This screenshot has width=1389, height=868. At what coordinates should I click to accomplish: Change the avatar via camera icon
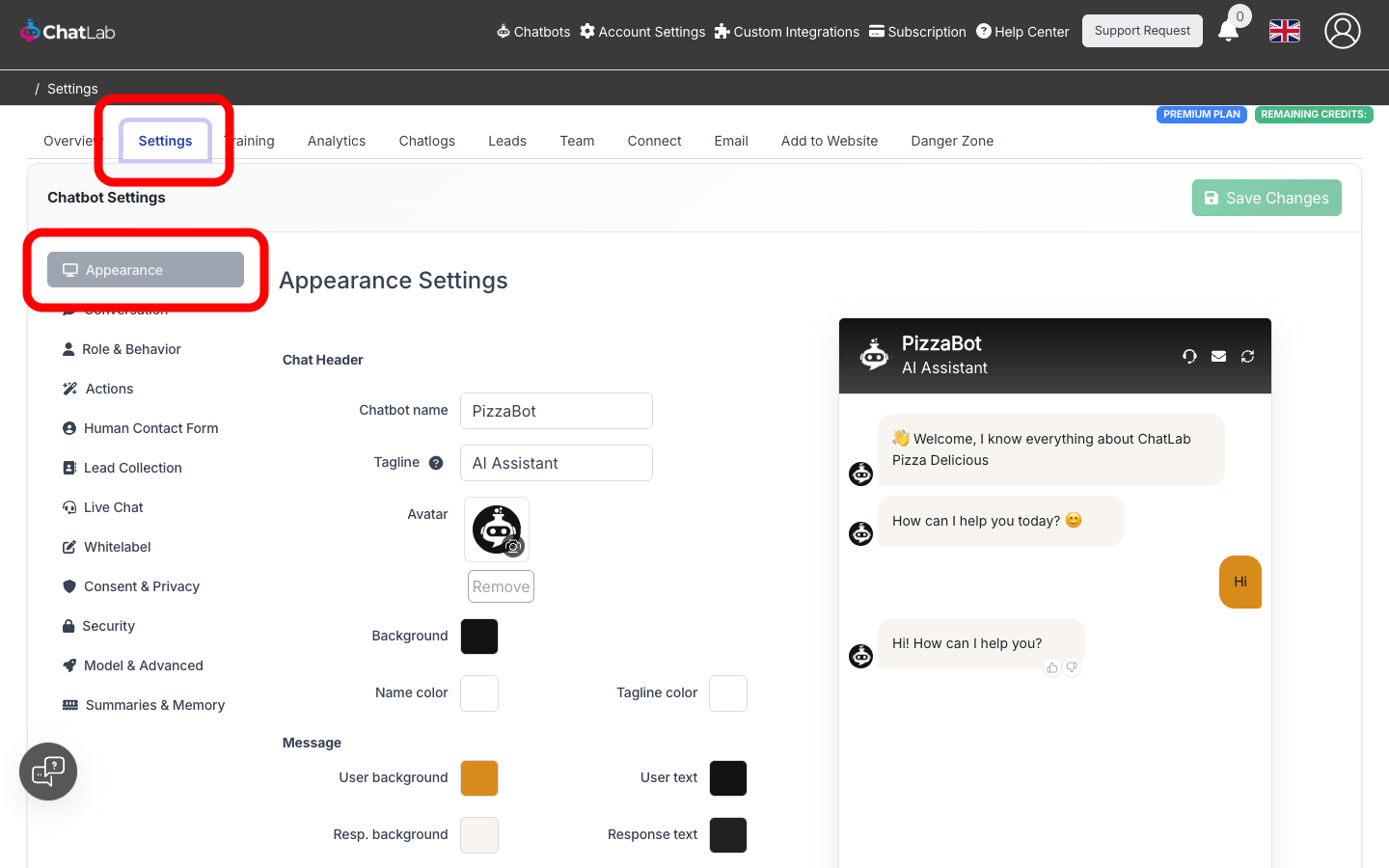(514, 547)
